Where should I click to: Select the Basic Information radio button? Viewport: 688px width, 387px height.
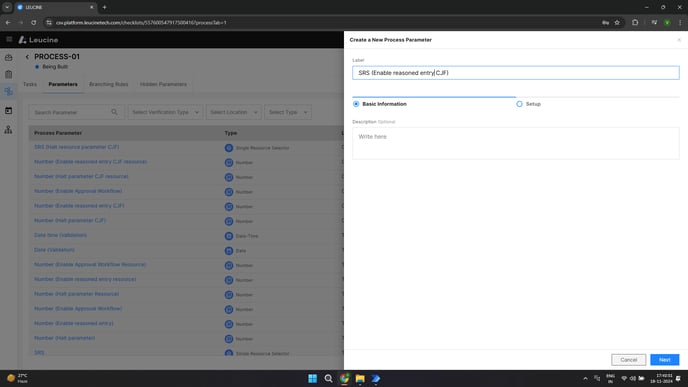coord(356,104)
